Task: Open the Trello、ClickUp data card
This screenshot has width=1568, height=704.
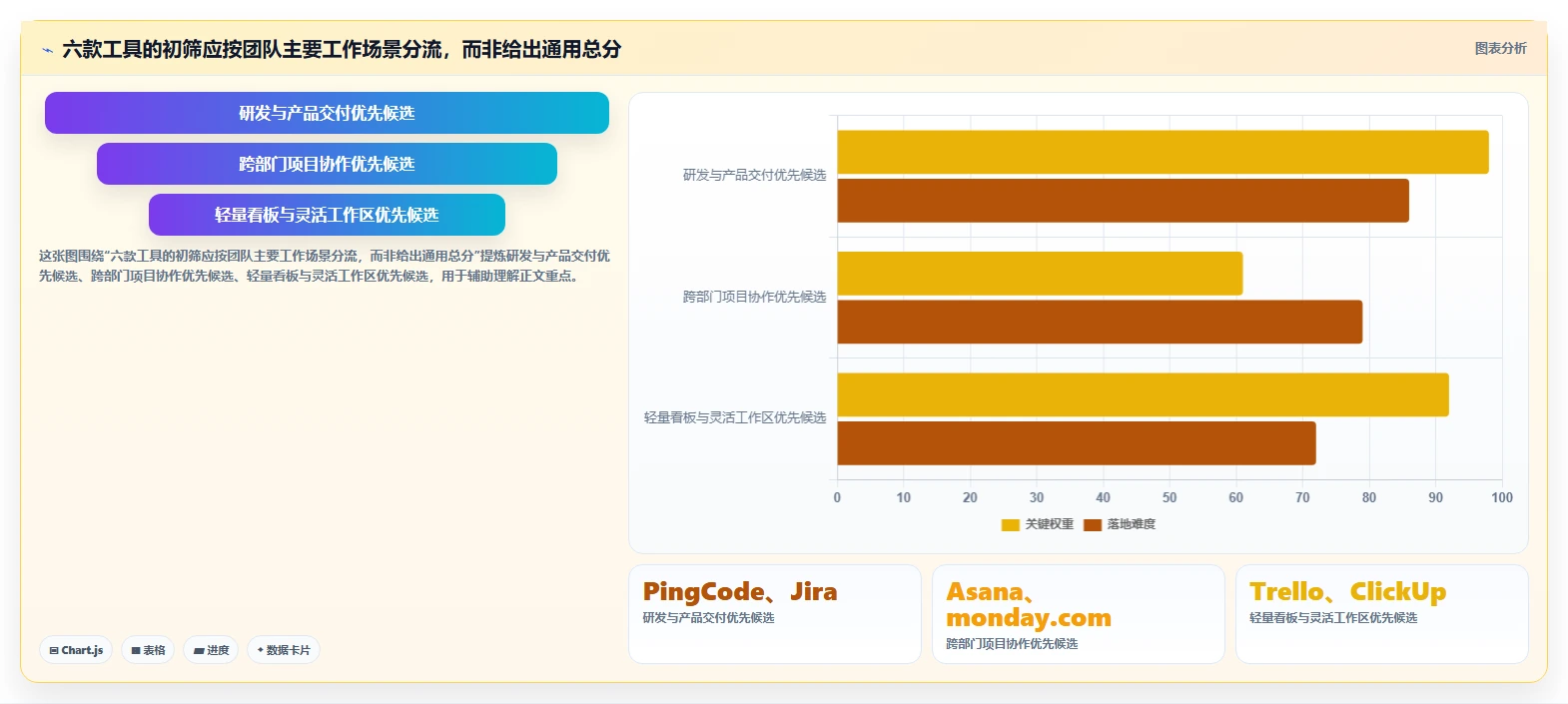Action: point(1382,614)
